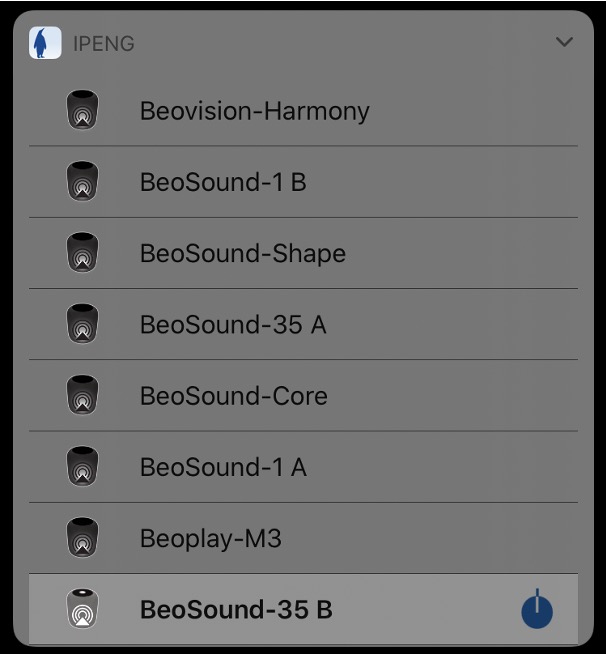The image size is (606, 654).
Task: Select the Beovision-Harmony player
Action: tap(254, 111)
